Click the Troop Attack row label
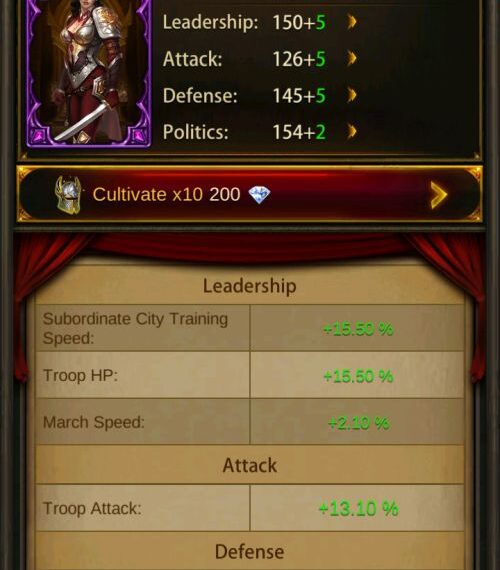Image resolution: width=500 pixels, height=570 pixels. (92, 508)
